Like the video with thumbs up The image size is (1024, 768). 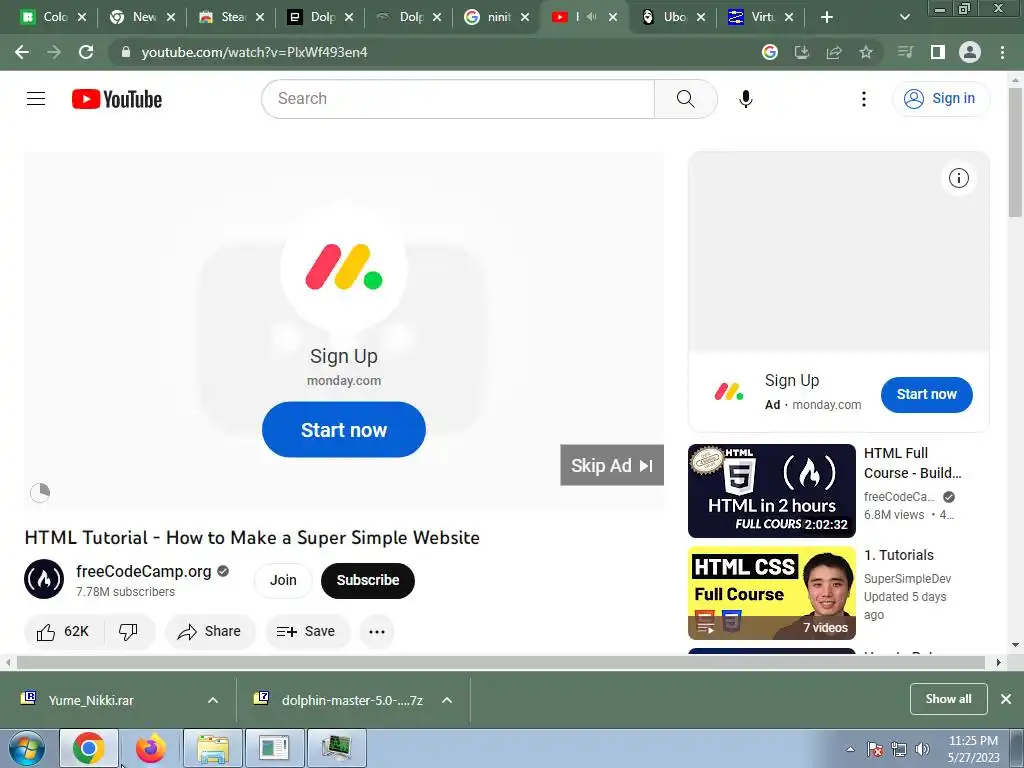[x=63, y=632]
